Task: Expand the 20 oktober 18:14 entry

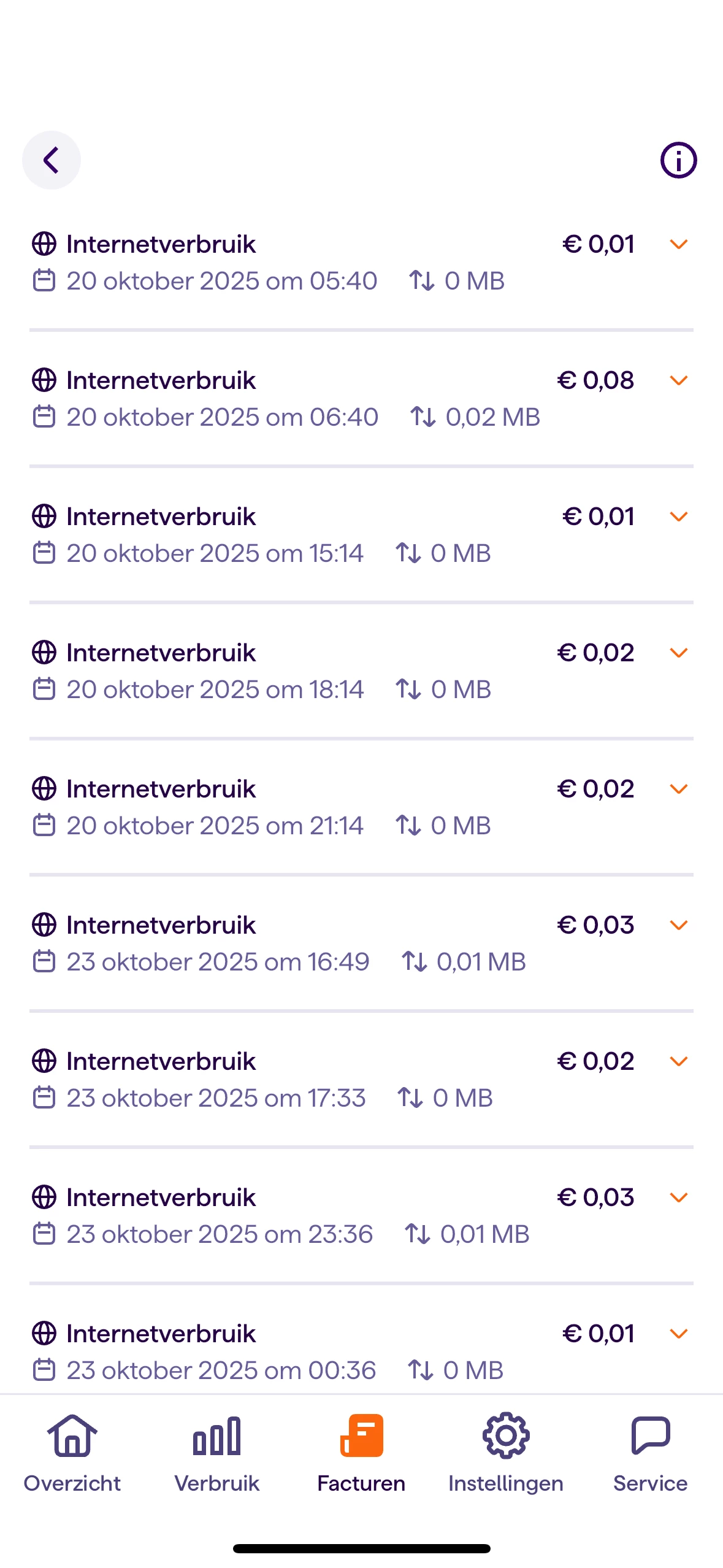Action: tap(678, 653)
